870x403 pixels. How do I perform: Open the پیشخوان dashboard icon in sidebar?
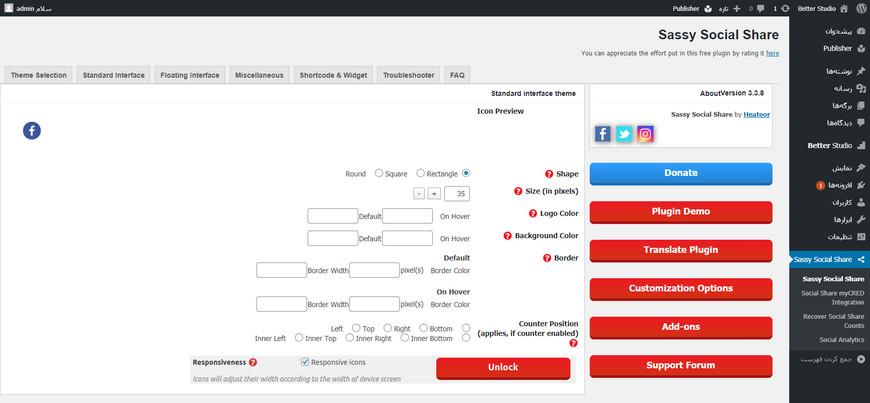click(861, 31)
